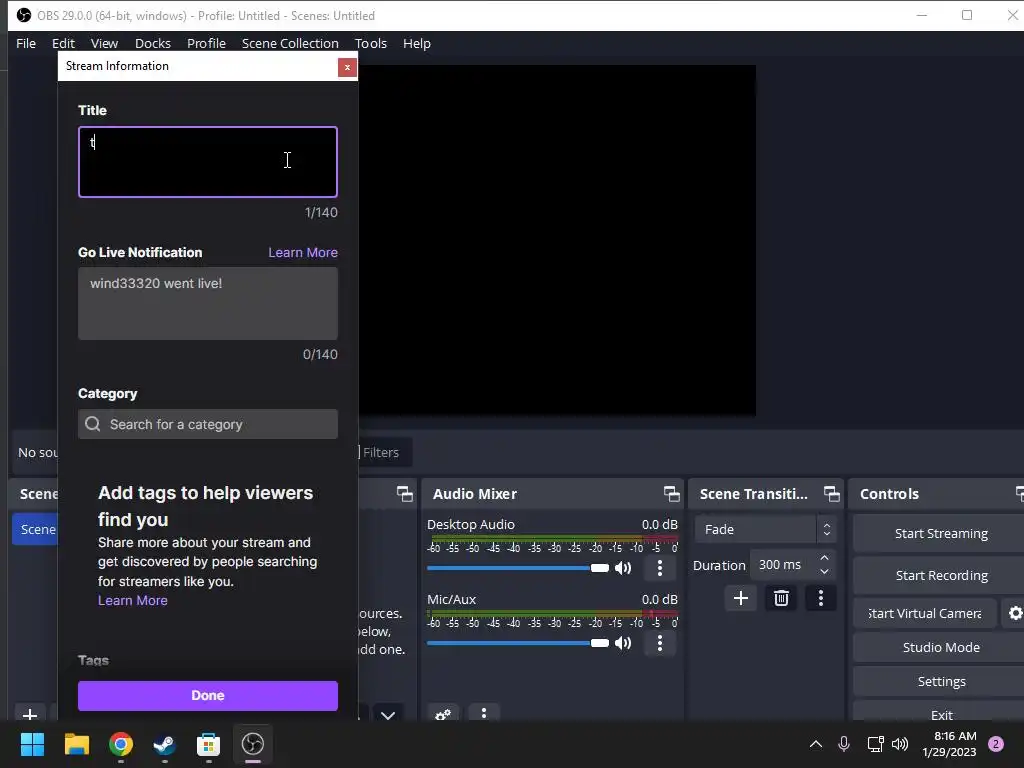Close the Stream Information dialog
Image resolution: width=1024 pixels, height=768 pixels.
click(x=347, y=67)
